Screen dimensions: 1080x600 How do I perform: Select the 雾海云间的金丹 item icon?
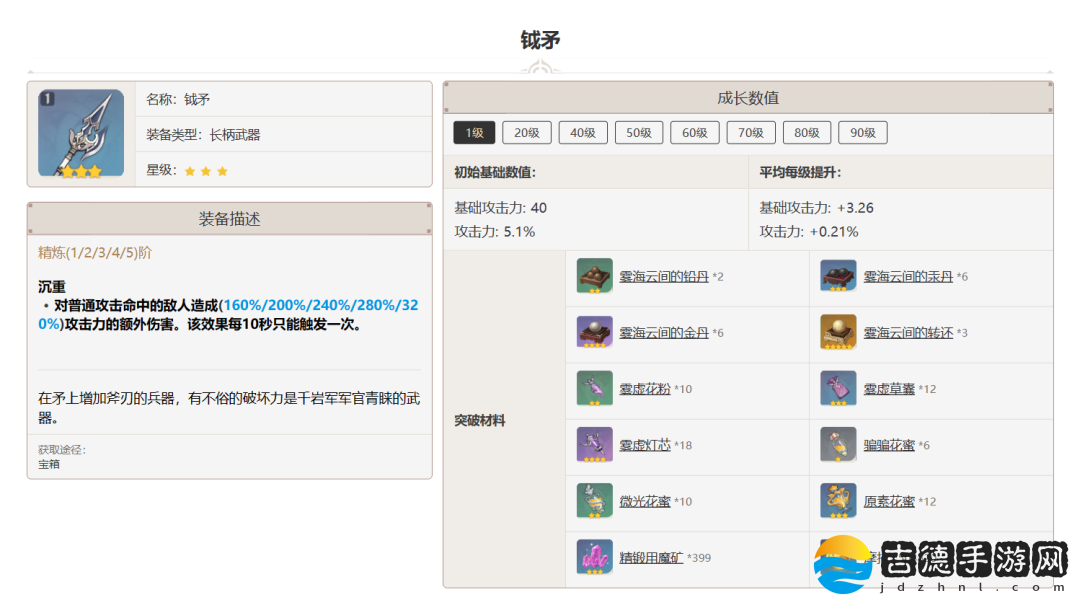tap(594, 332)
